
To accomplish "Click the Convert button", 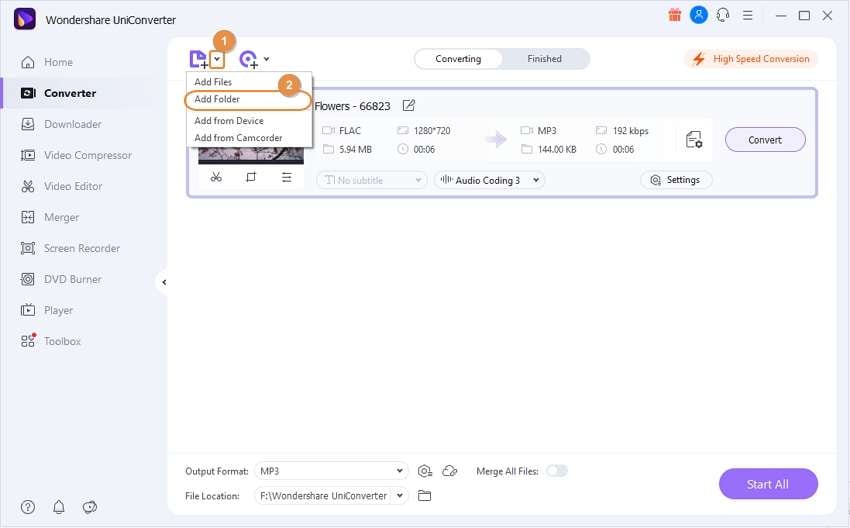I will pyautogui.click(x=765, y=140).
